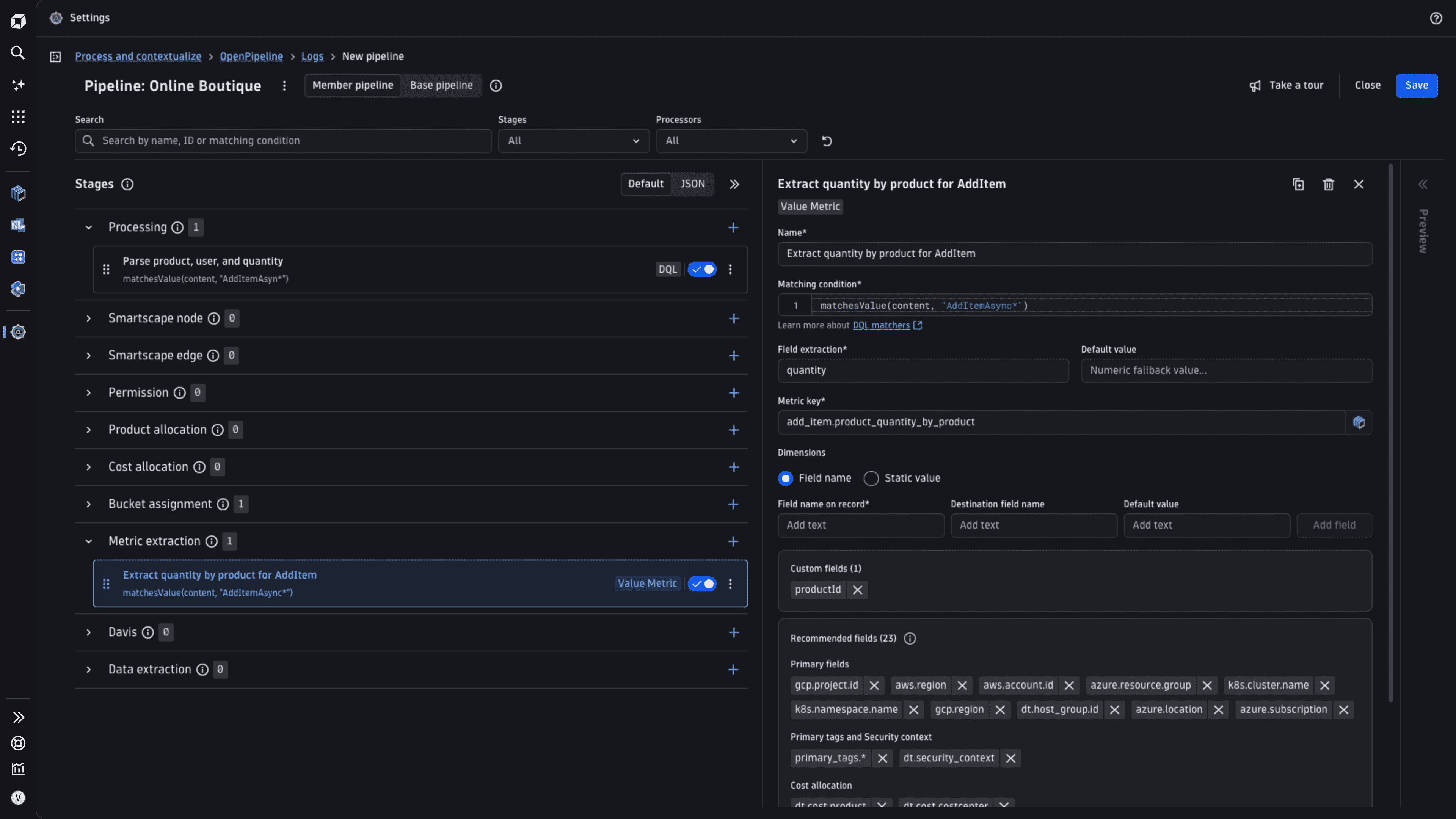Expand sidebar with double chevron icon
Image resolution: width=1456 pixels, height=819 pixels.
[x=18, y=717]
